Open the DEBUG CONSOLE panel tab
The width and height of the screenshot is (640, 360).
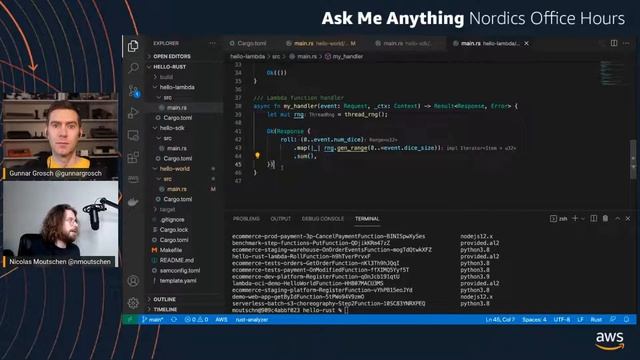point(322,219)
